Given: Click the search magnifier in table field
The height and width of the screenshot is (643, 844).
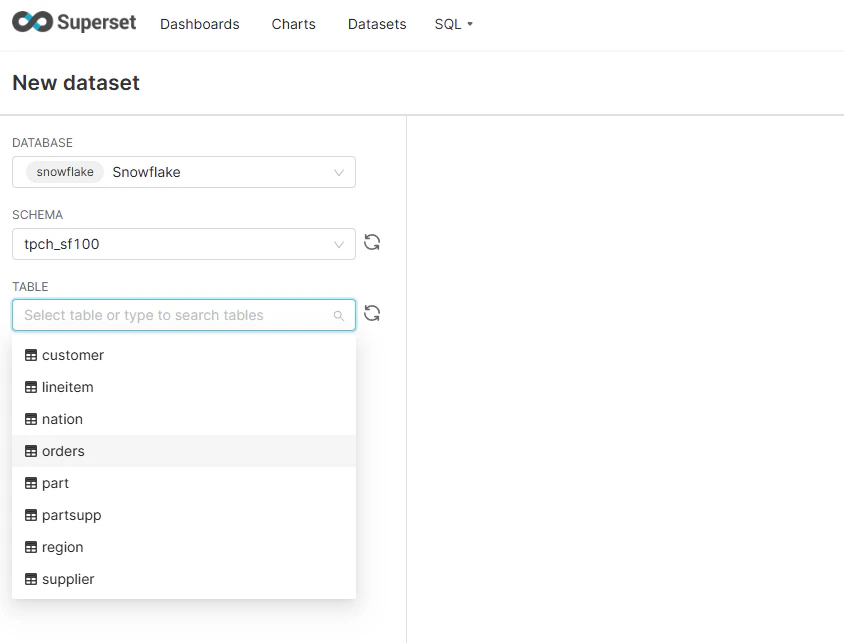Looking at the screenshot, I should 339,315.
